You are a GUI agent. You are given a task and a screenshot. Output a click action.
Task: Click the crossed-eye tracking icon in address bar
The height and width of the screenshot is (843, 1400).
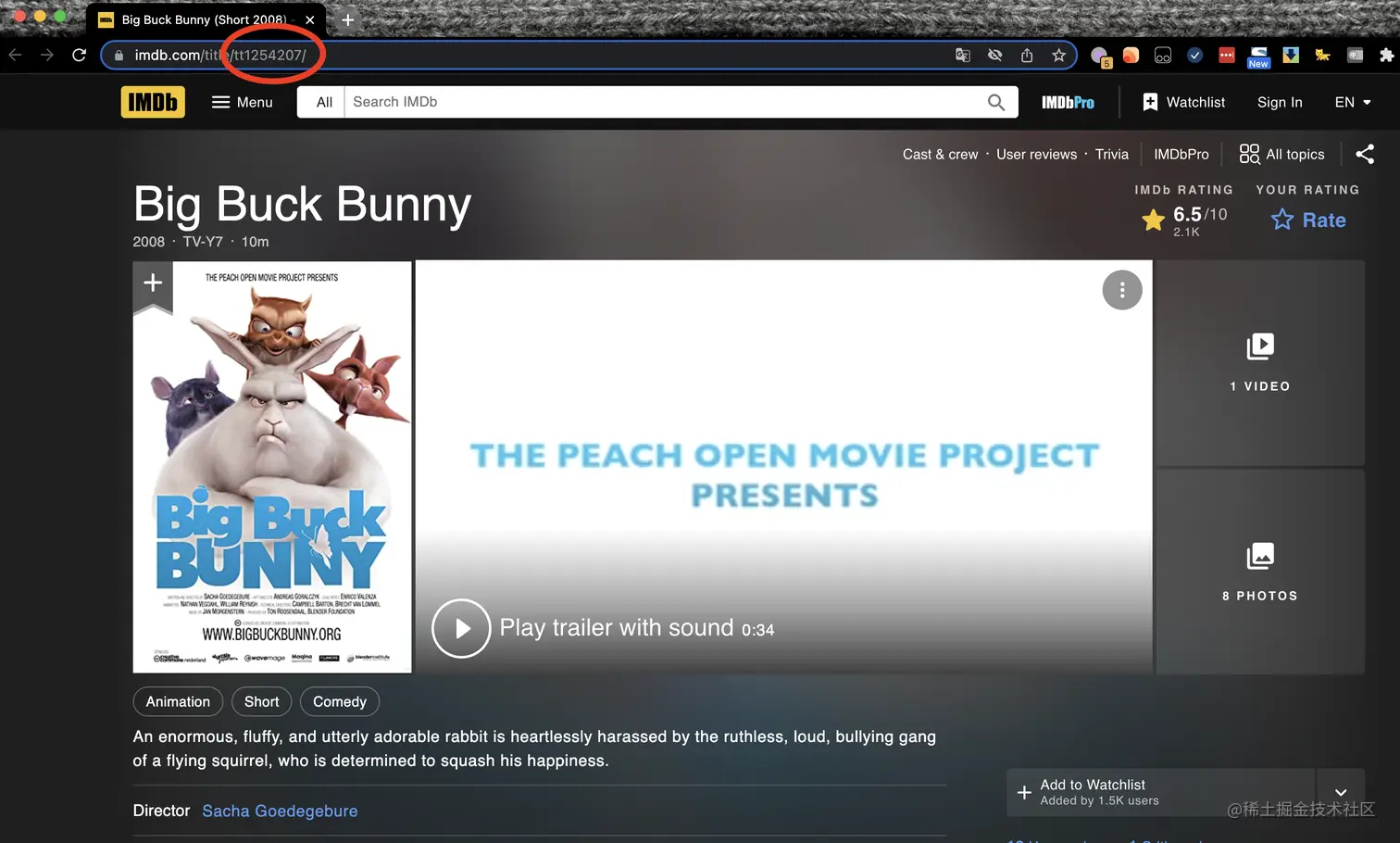[x=994, y=56]
